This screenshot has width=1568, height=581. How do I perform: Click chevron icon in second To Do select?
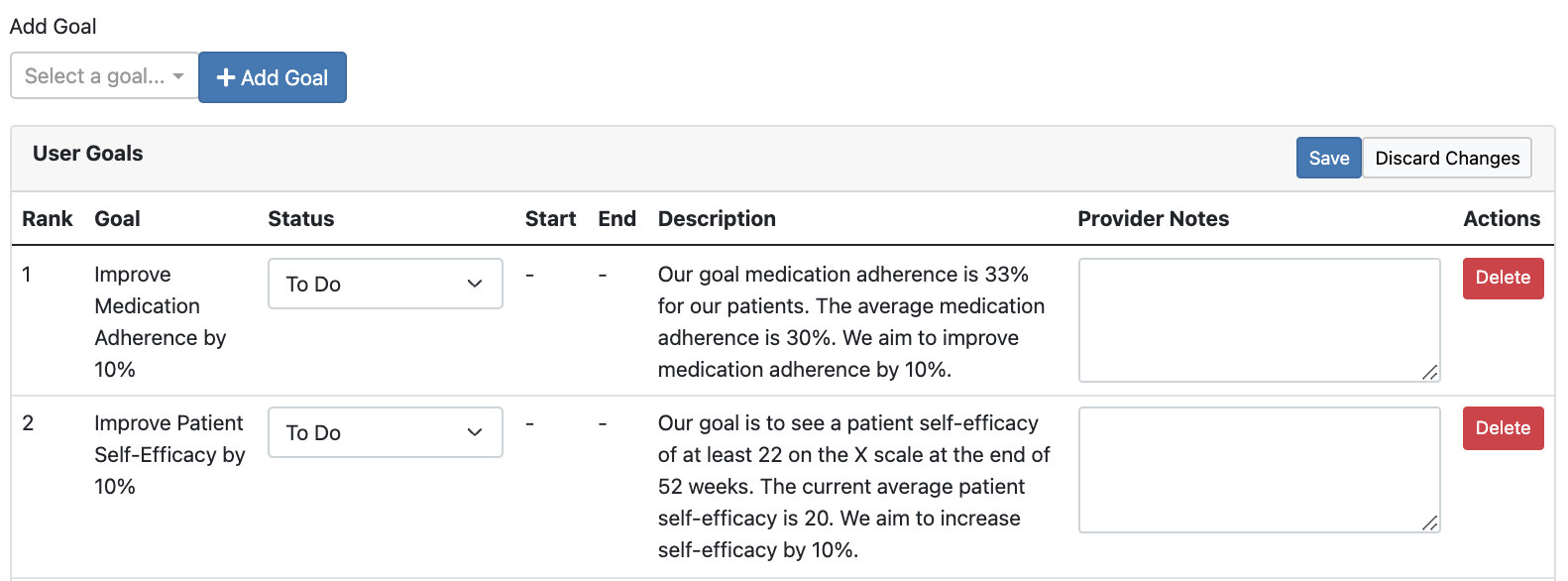475,432
